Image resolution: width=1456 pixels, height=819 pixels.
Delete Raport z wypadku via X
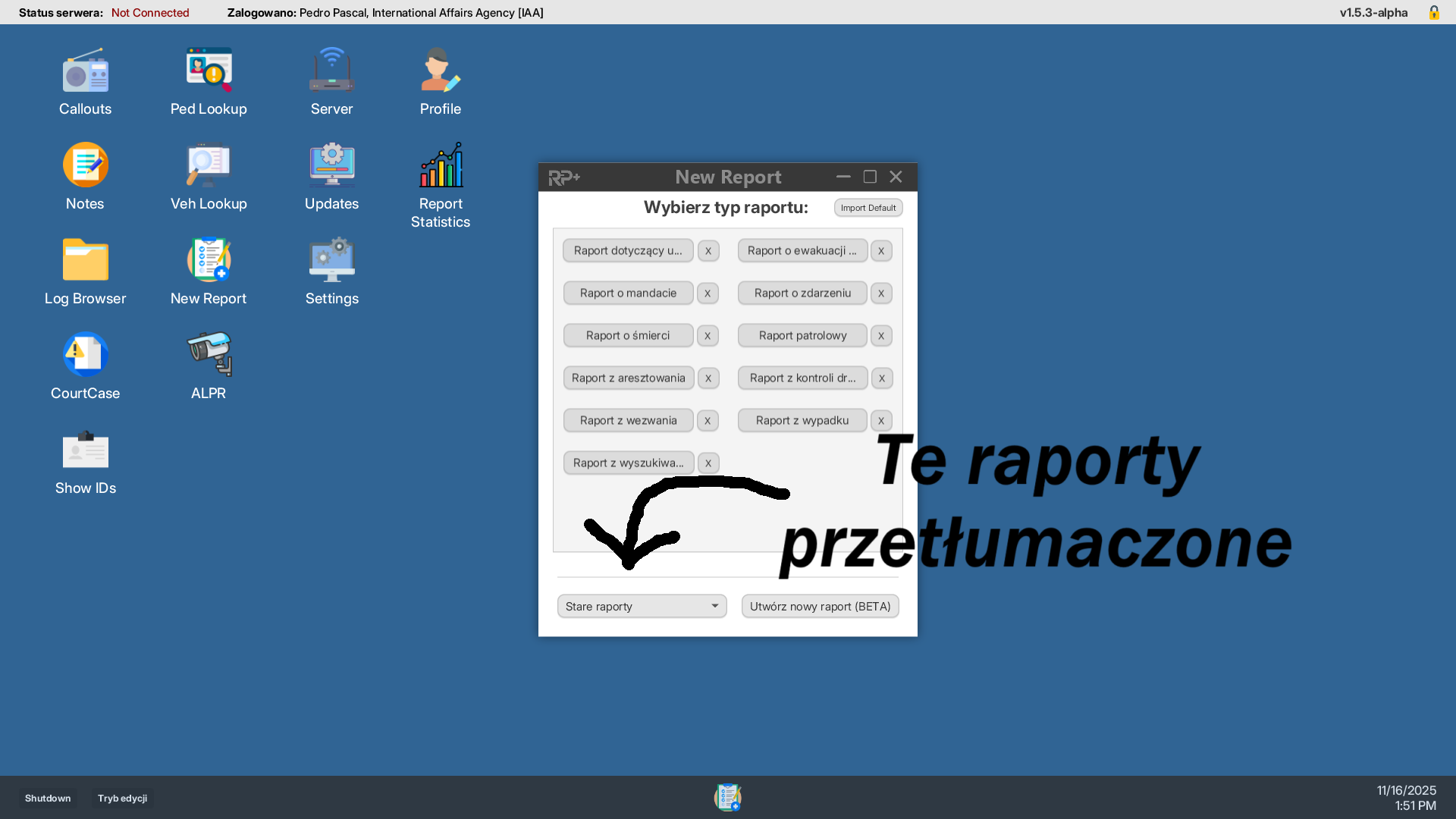881,420
